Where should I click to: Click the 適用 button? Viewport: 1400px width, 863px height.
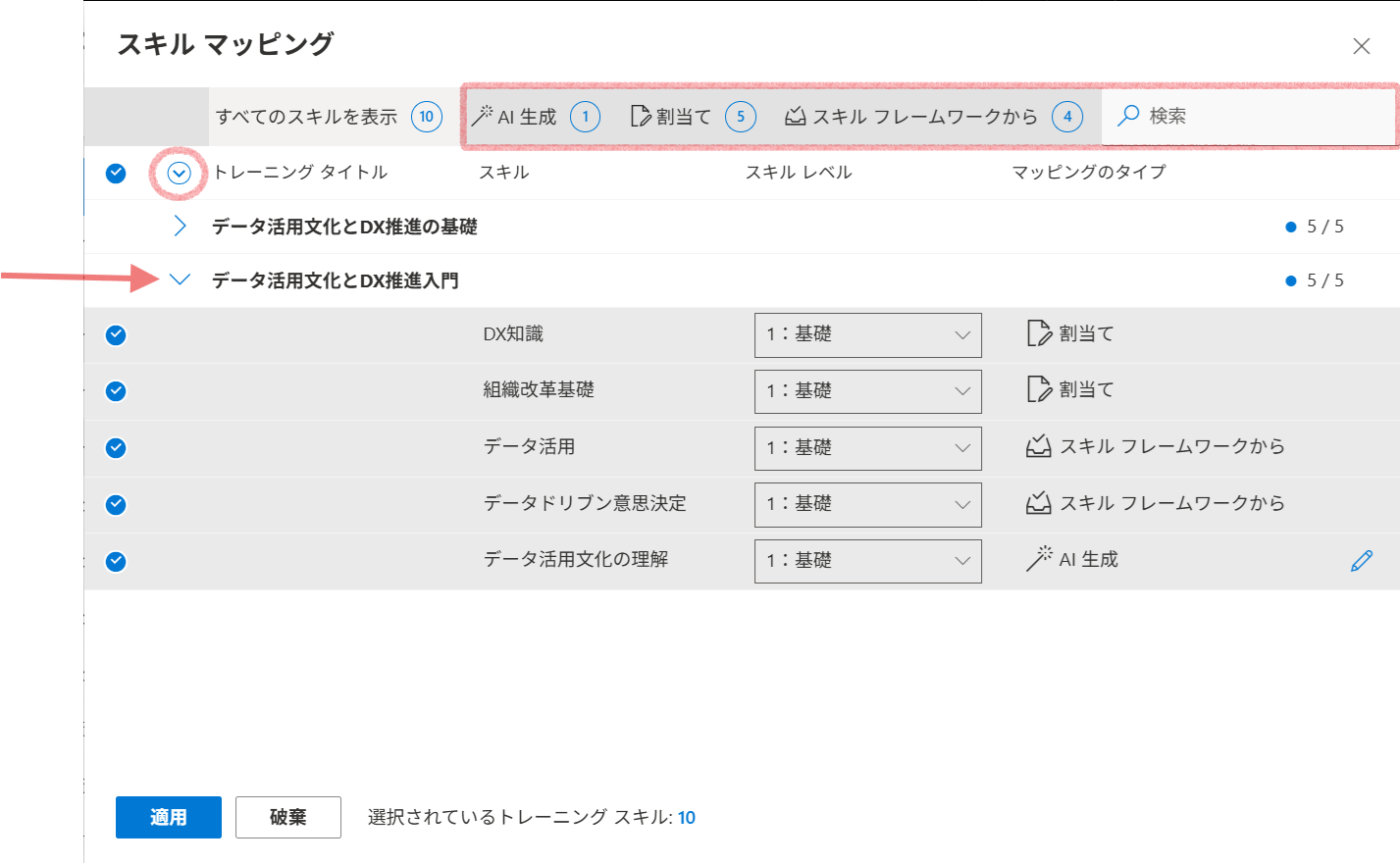pyautogui.click(x=169, y=817)
